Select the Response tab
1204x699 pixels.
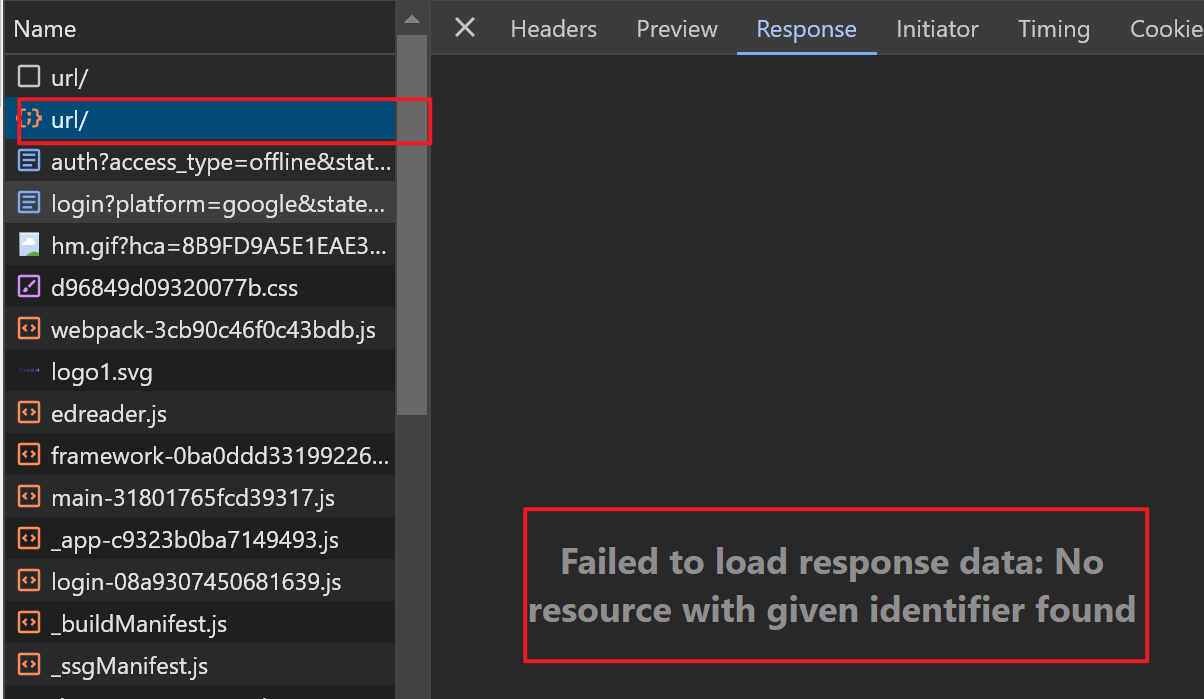(x=806, y=29)
